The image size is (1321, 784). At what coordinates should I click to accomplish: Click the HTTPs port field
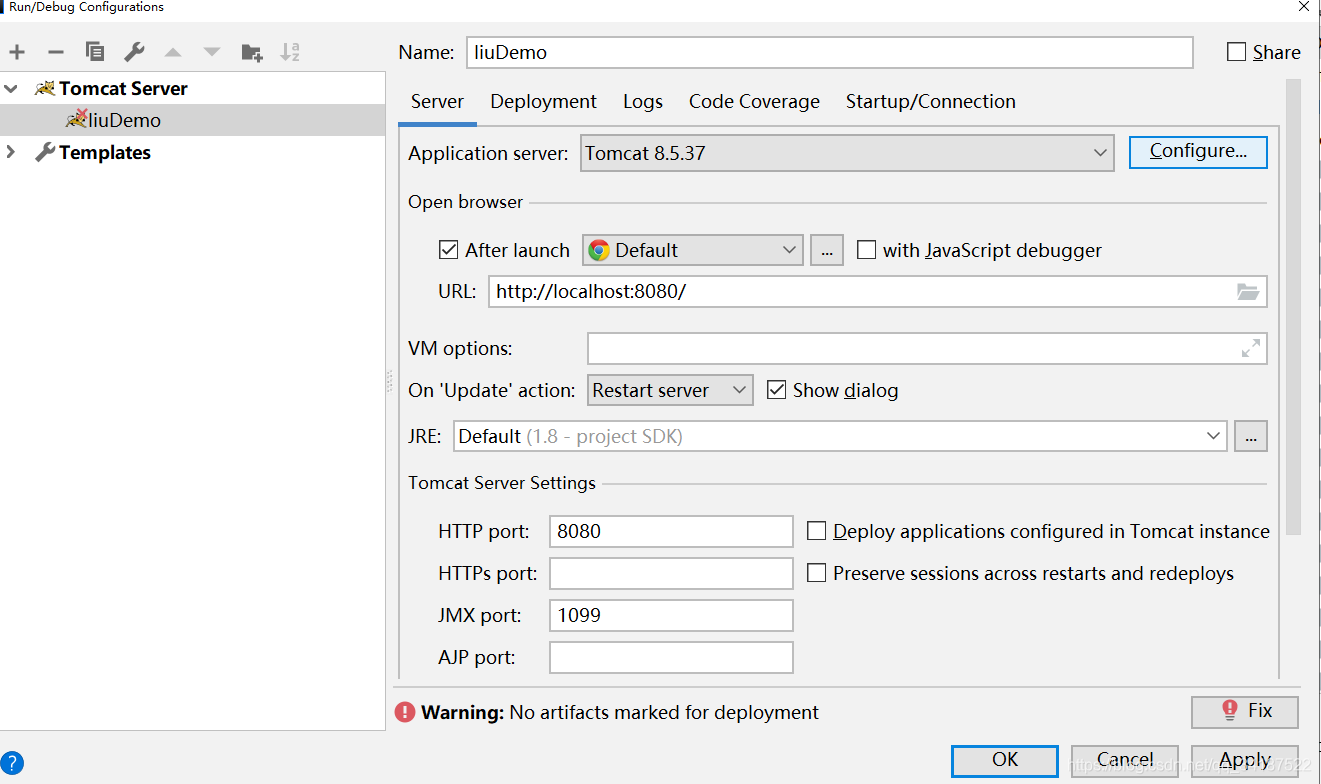[671, 573]
